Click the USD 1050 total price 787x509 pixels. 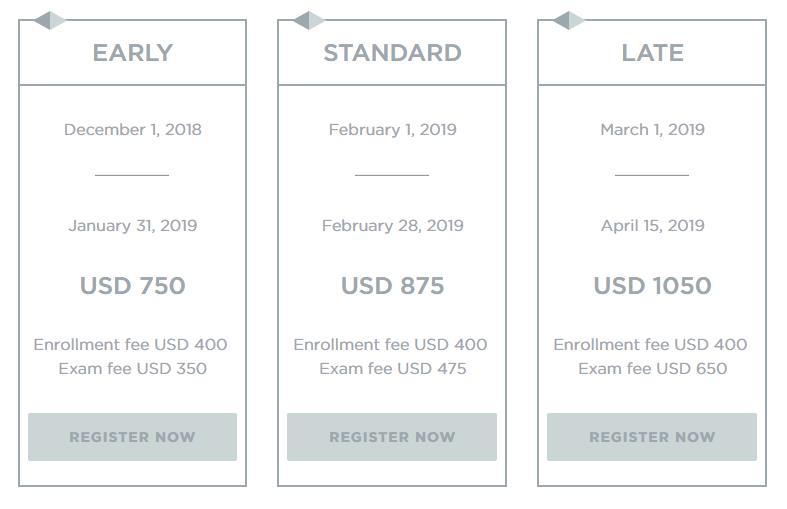(652, 286)
